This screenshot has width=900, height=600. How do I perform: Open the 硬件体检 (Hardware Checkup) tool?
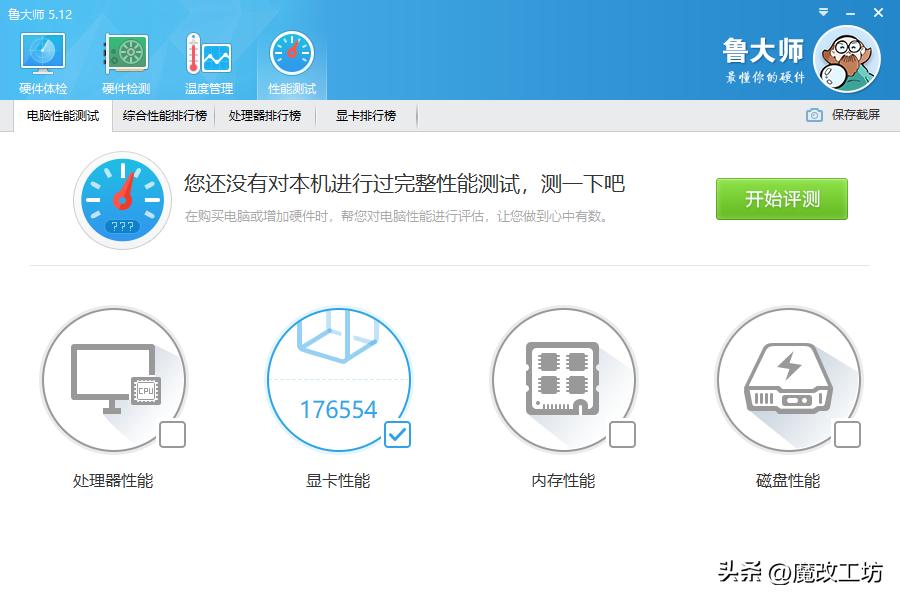(41, 62)
